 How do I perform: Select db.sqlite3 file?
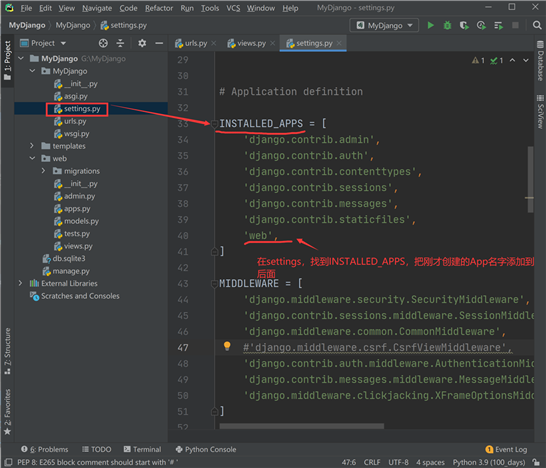[x=64, y=258]
